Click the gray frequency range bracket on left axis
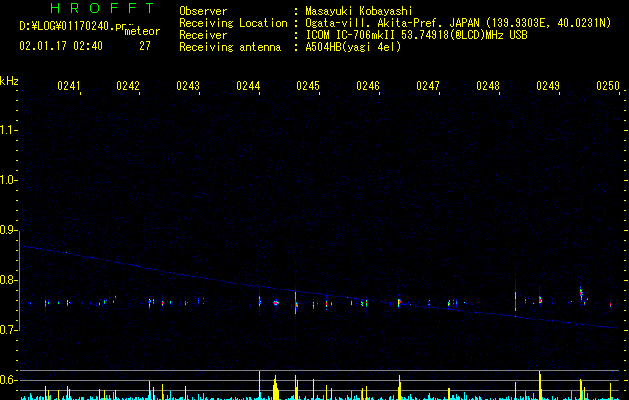The height and width of the screenshot is (400, 629). [x=20, y=280]
